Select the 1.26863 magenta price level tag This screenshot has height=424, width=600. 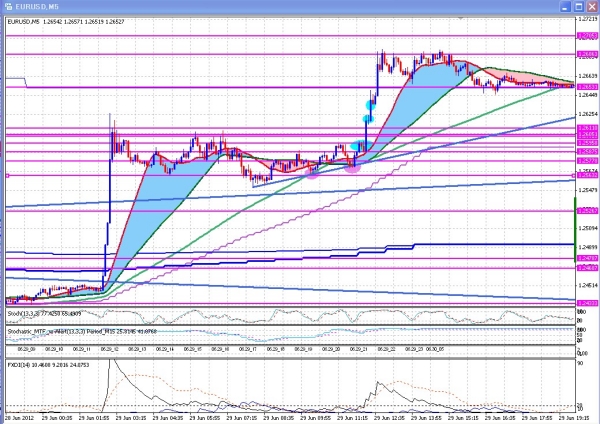[587, 54]
